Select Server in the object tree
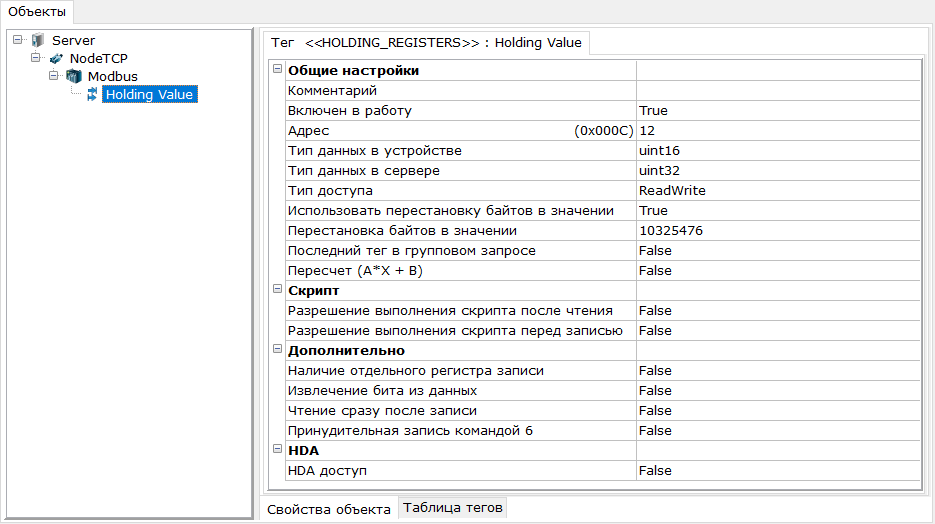 [73, 41]
